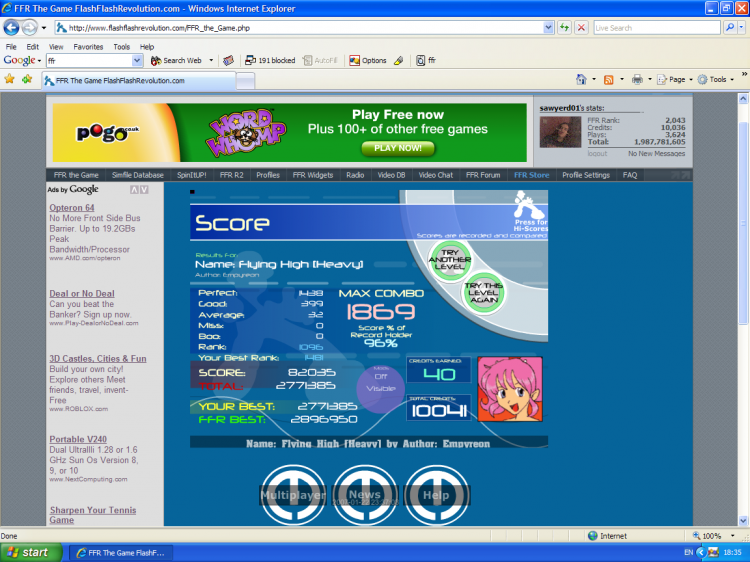
Task: Open the Google toolbar search dropdown
Action: [x=137, y=60]
